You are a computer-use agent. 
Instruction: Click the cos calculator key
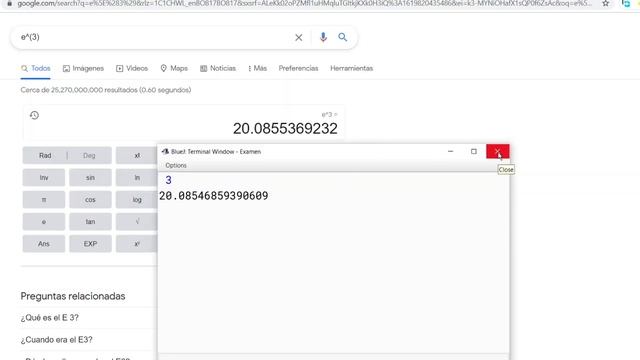tap(90, 200)
